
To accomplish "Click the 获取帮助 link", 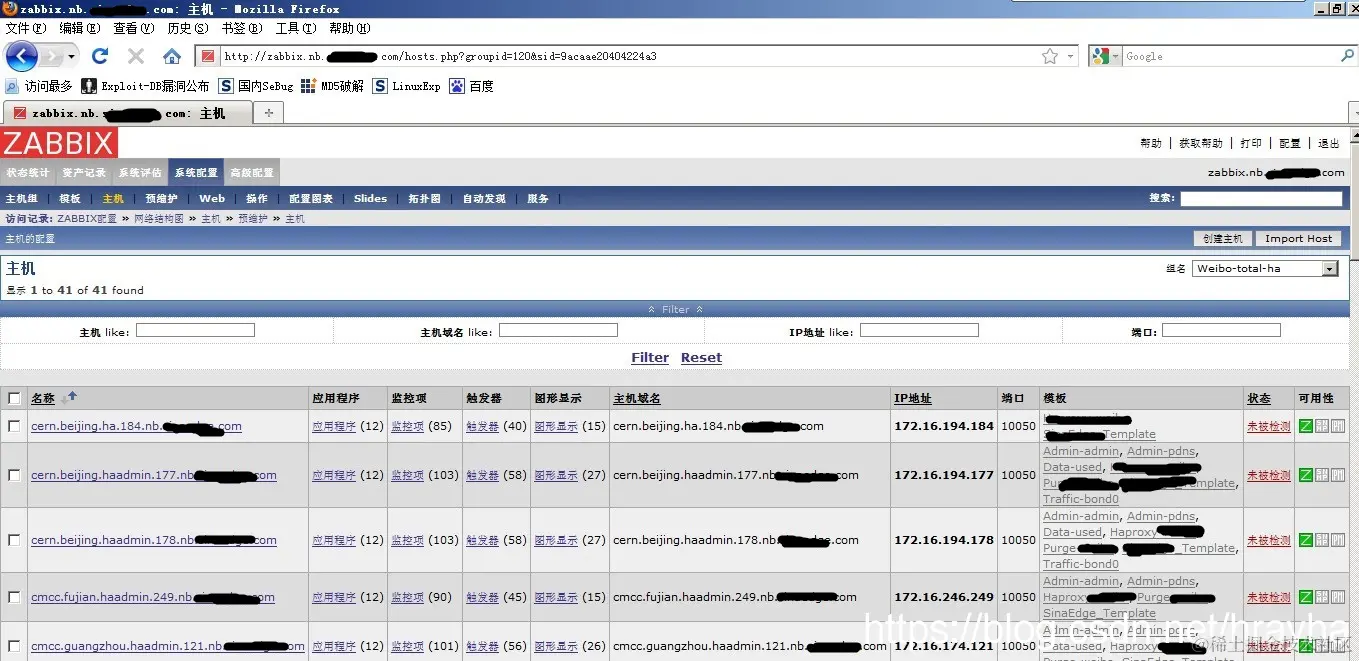I will (1201, 143).
